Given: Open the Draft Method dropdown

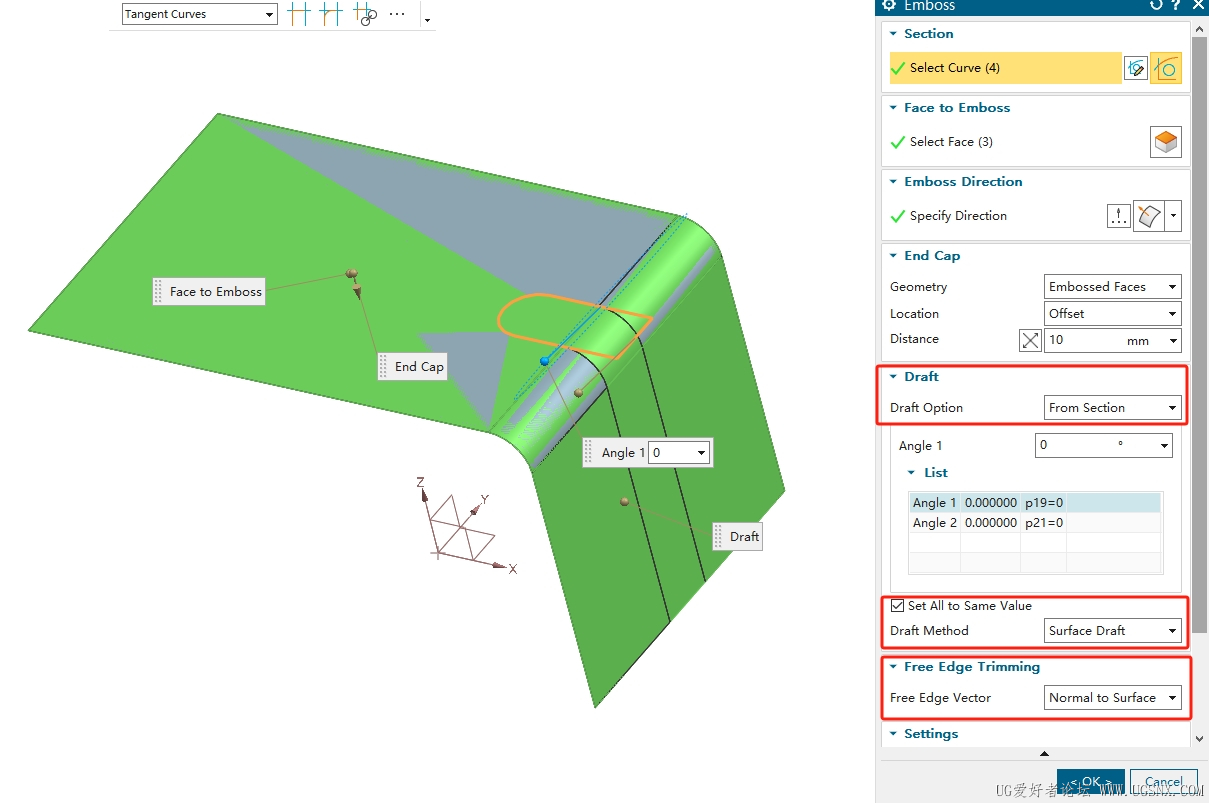Looking at the screenshot, I should tap(1112, 631).
